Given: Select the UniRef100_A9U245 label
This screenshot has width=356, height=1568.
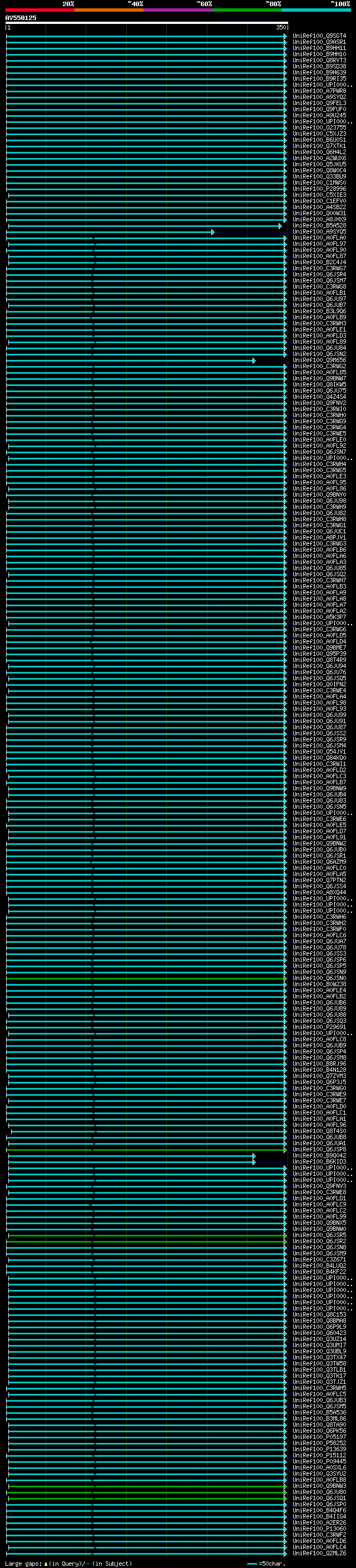Looking at the screenshot, I should click(x=319, y=116).
